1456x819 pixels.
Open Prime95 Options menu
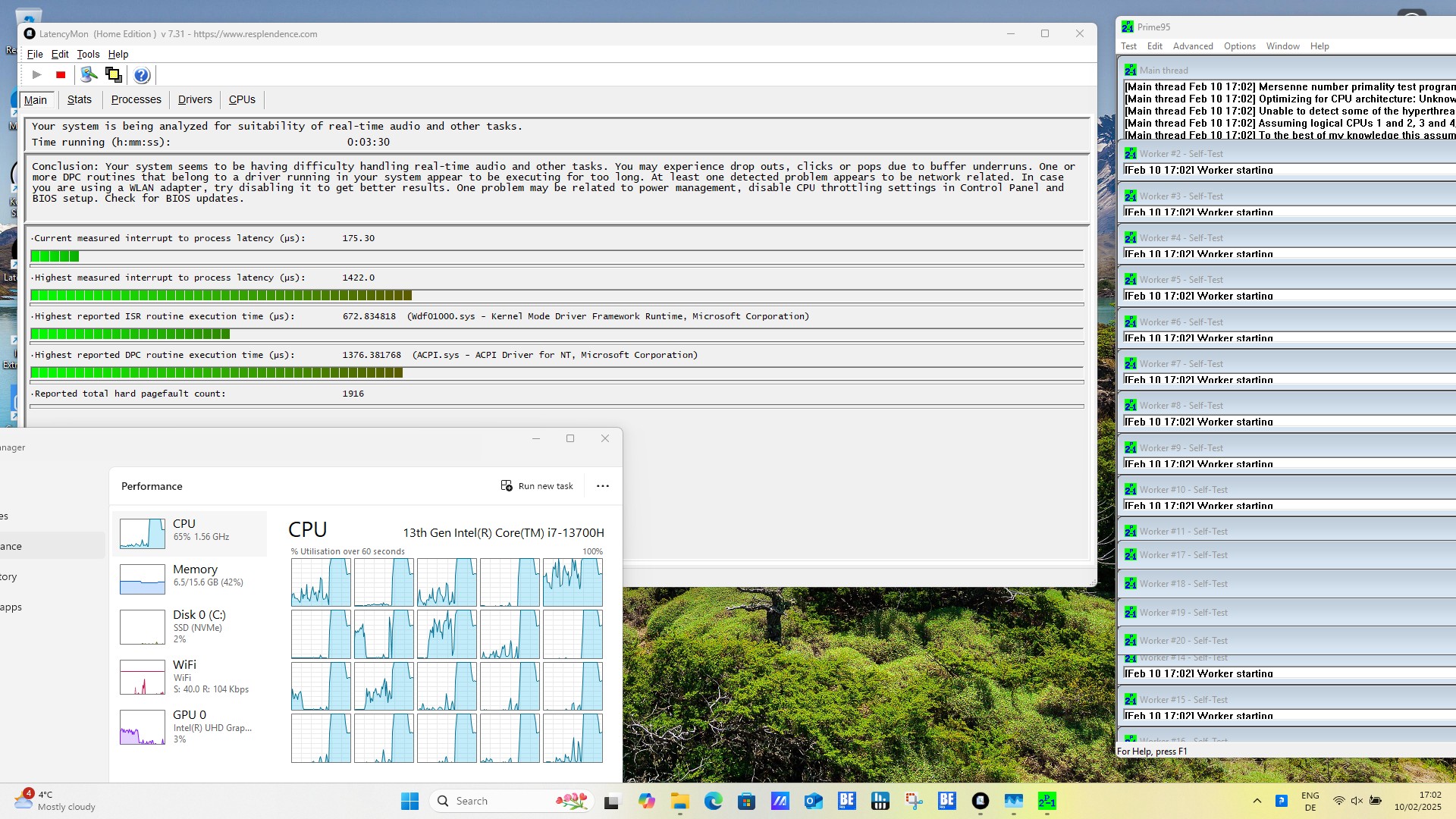click(1239, 46)
